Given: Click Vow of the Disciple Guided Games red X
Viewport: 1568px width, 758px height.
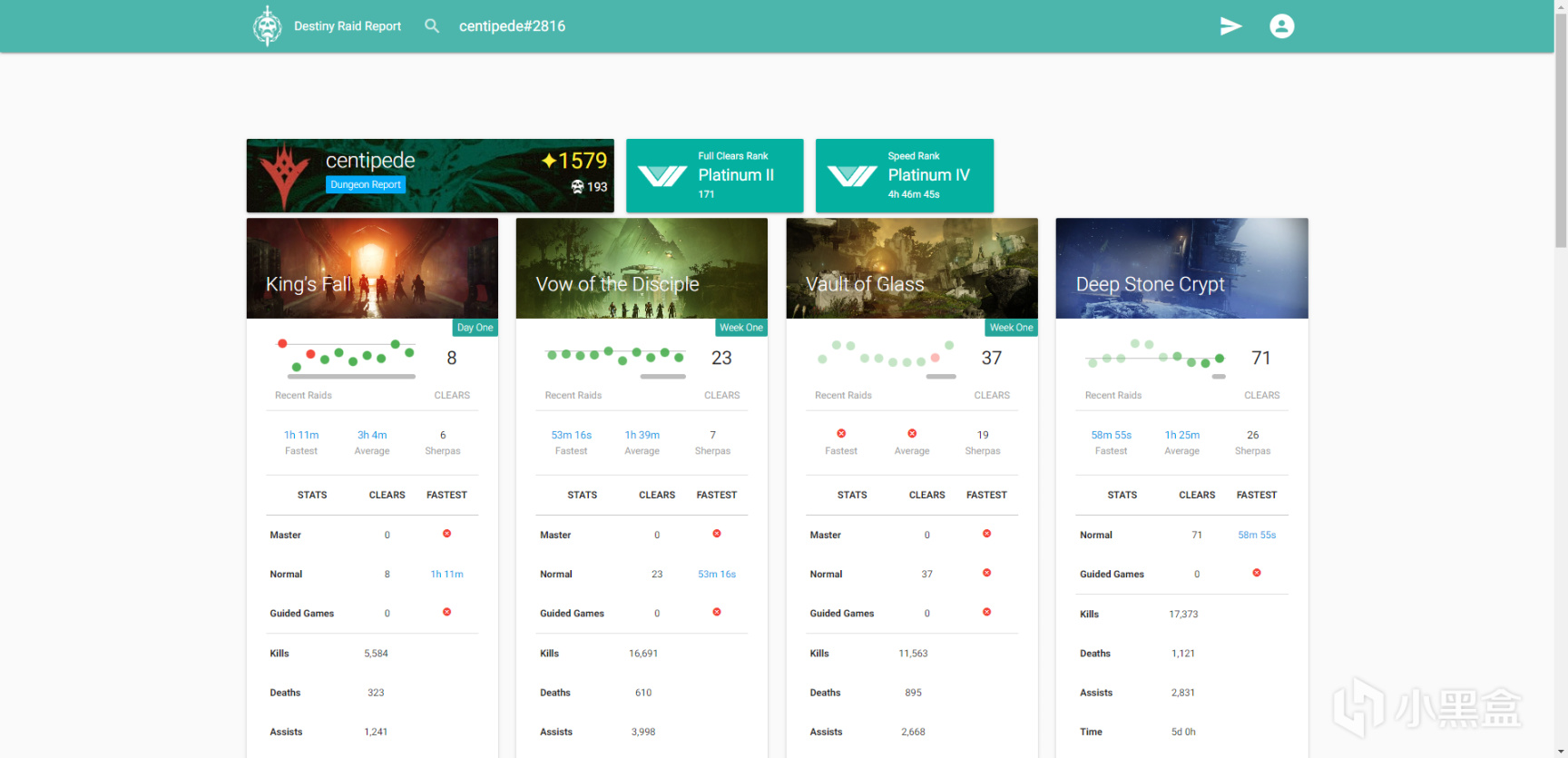Looking at the screenshot, I should point(717,612).
